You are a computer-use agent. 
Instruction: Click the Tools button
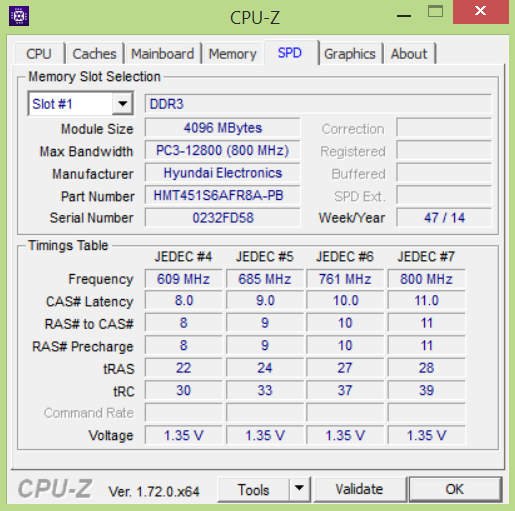[253, 489]
